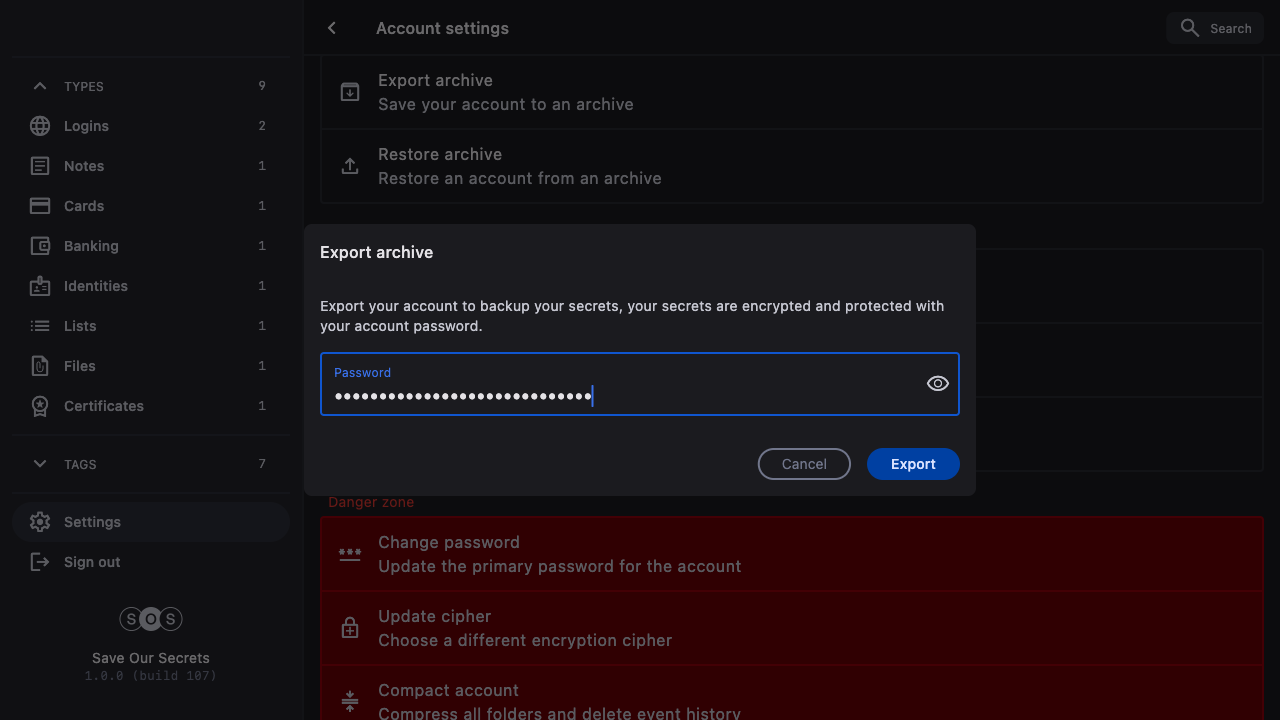The width and height of the screenshot is (1280, 720).
Task: Click the Files attachment icon
Action: pyautogui.click(x=40, y=366)
